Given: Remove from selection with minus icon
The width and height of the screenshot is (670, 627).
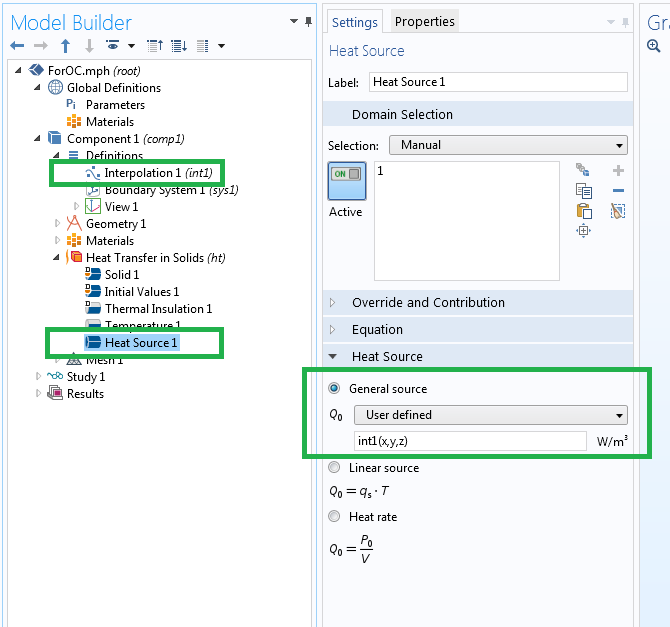Looking at the screenshot, I should (x=618, y=191).
